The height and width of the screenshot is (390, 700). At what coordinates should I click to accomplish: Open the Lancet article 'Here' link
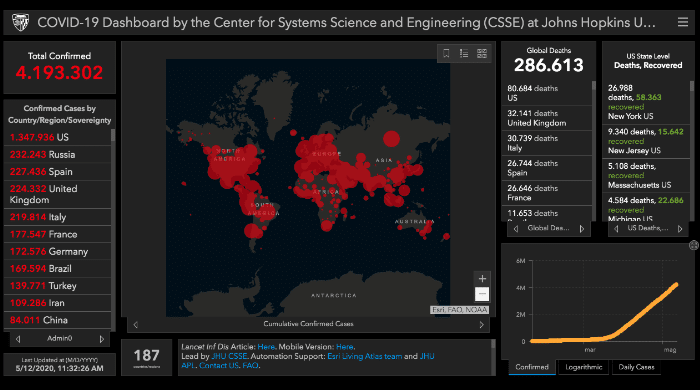(266, 347)
